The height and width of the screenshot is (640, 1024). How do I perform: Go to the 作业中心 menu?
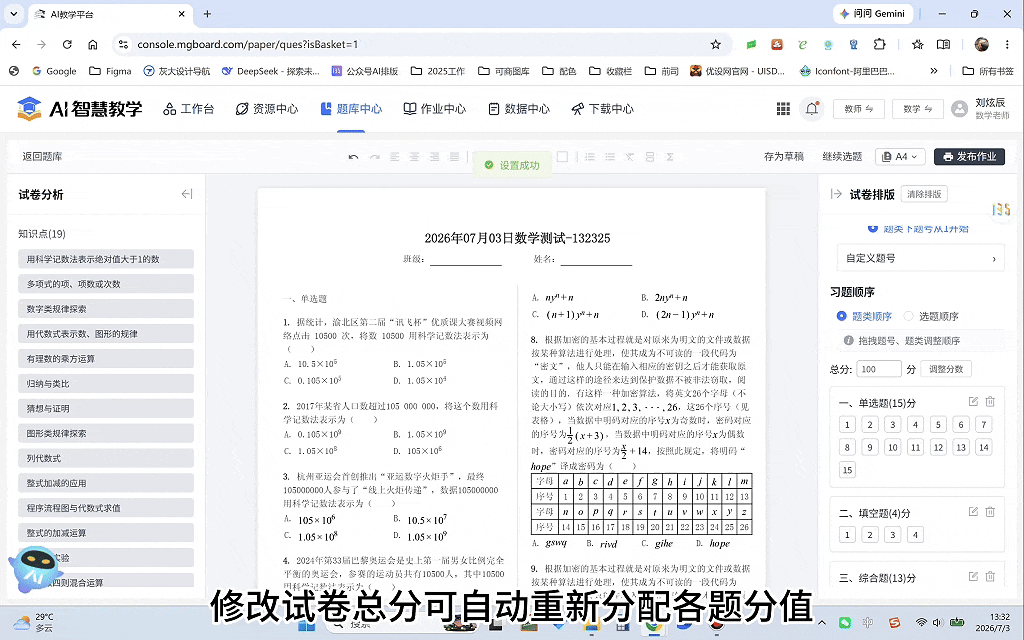(x=434, y=108)
